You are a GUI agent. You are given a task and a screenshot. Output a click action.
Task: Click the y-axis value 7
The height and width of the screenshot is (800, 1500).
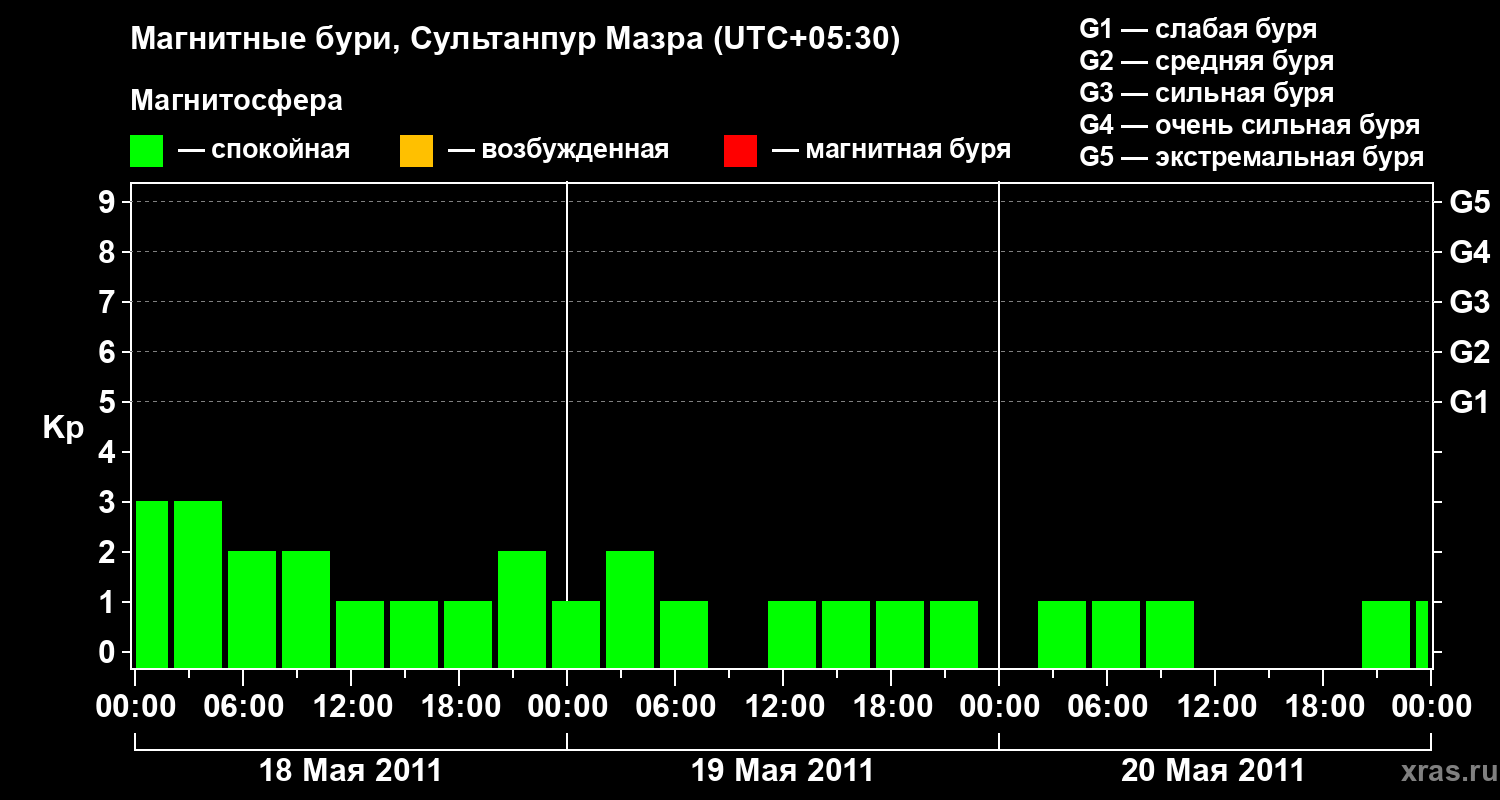click(108, 303)
